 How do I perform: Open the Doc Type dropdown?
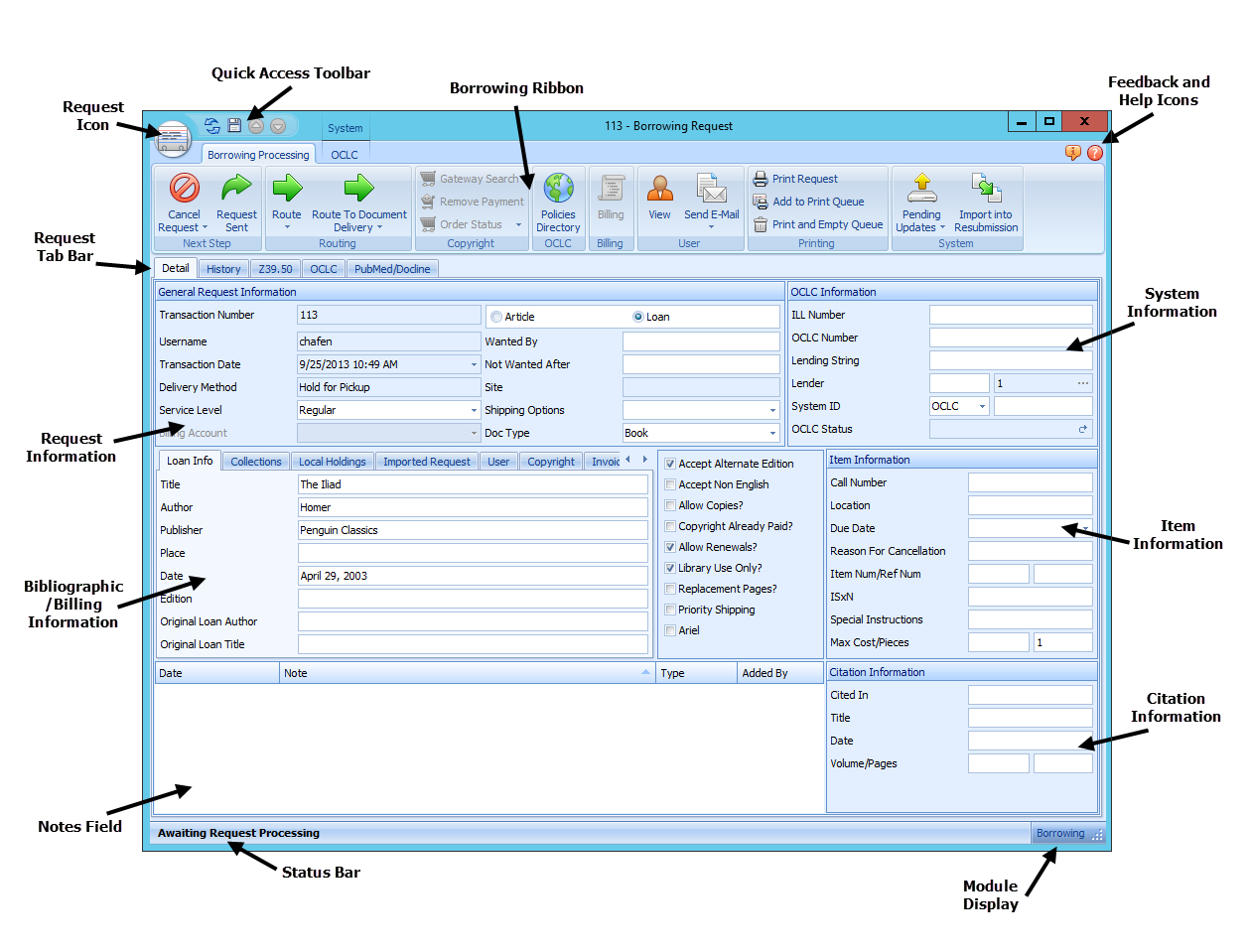coord(773,432)
